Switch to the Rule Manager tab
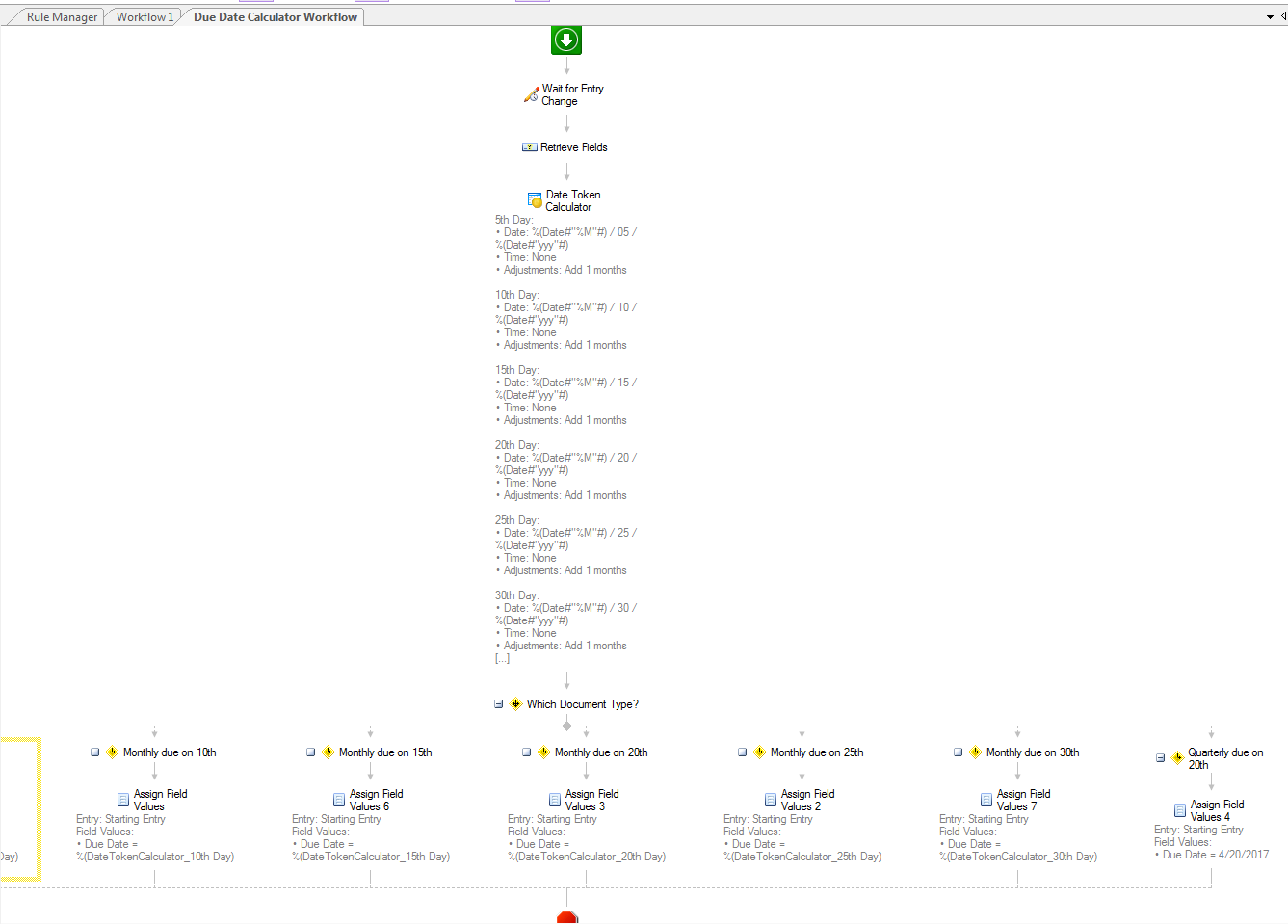The height and width of the screenshot is (924, 1288). (62, 17)
